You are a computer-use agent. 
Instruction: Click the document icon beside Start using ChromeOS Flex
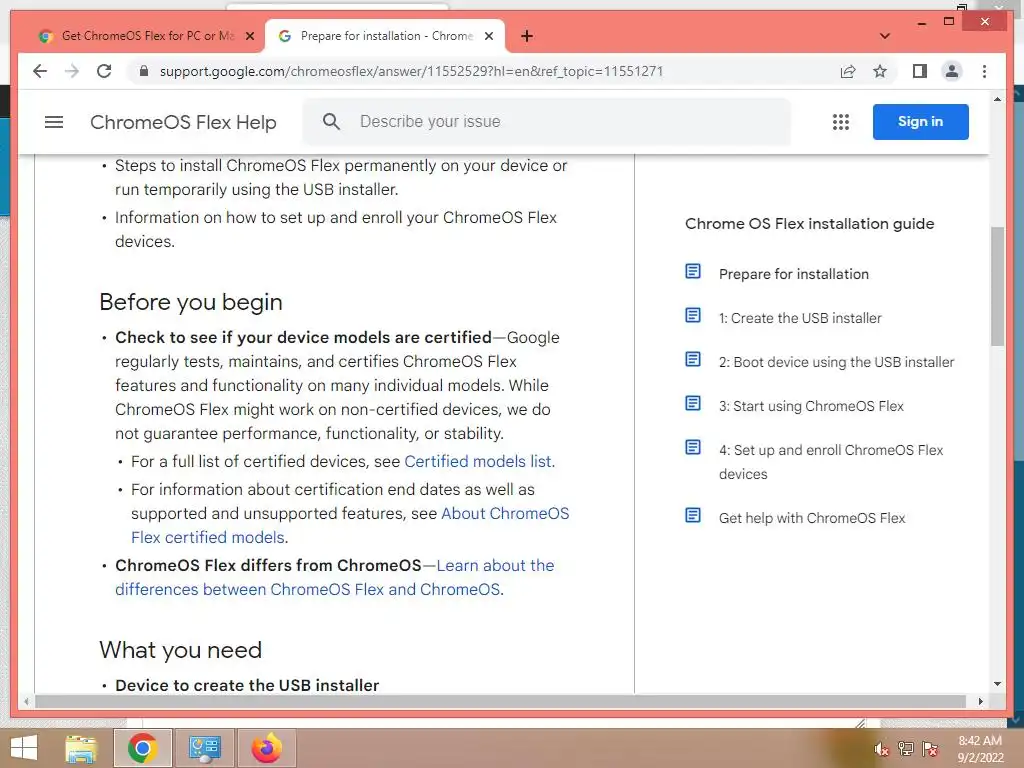(x=693, y=403)
